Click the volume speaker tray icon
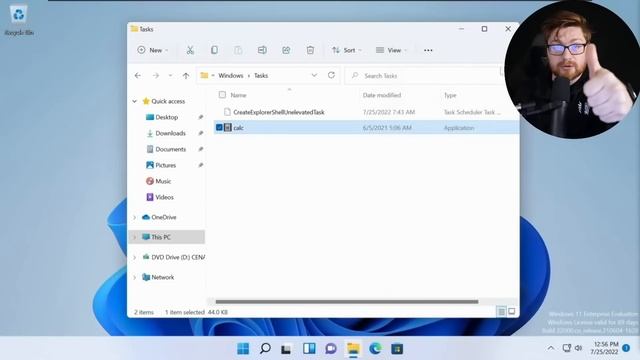The height and width of the screenshot is (360, 640). tap(578, 348)
